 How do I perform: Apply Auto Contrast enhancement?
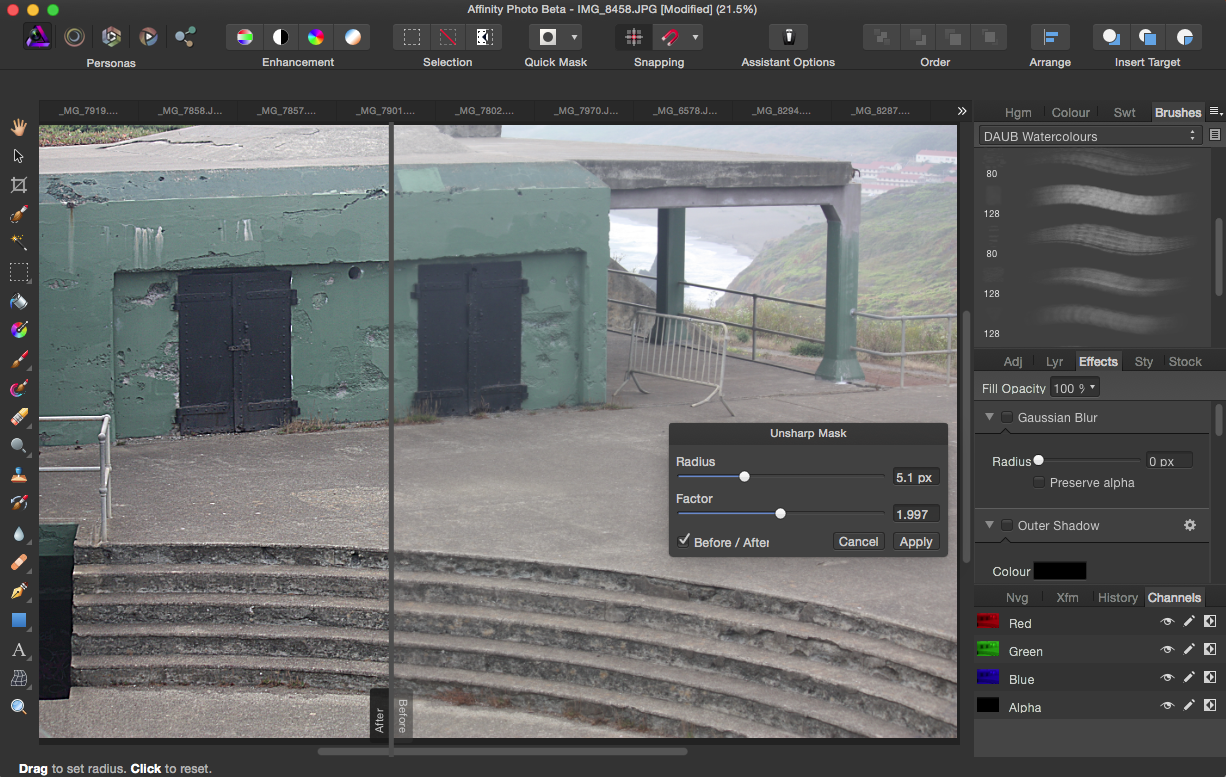pos(281,37)
